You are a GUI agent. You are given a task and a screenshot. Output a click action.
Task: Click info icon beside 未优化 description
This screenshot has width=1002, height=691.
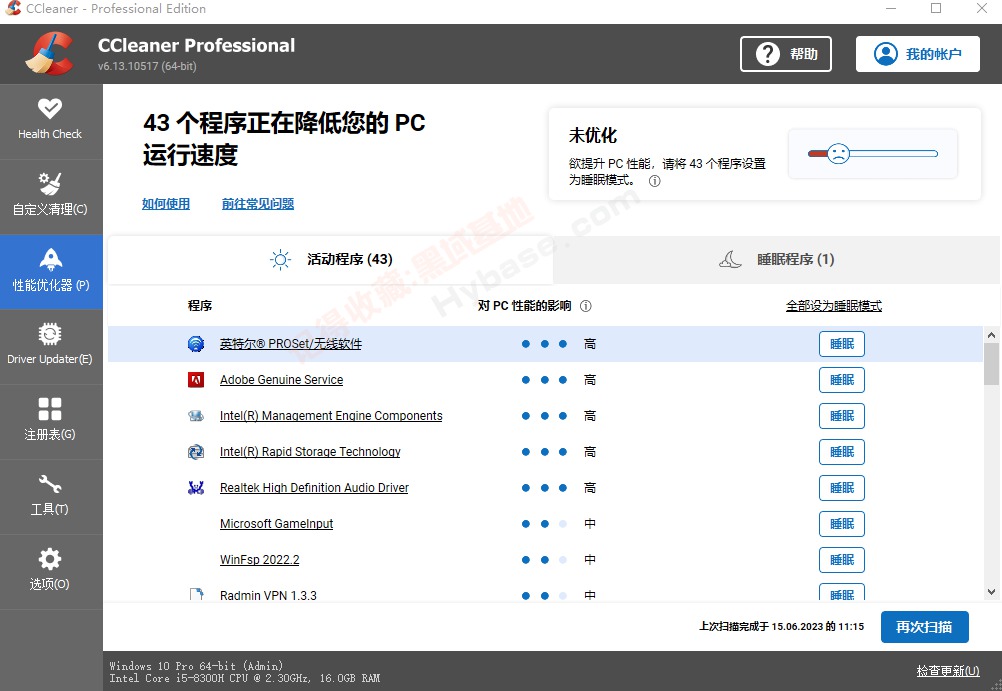click(x=654, y=181)
